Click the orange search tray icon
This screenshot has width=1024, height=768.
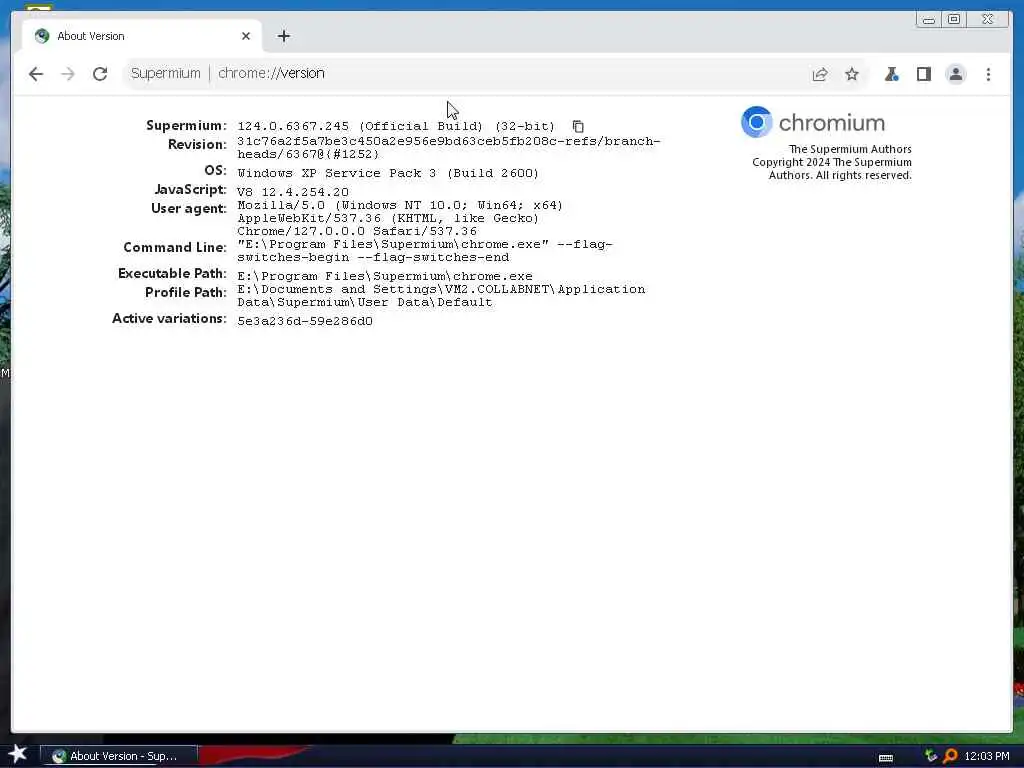click(x=950, y=756)
